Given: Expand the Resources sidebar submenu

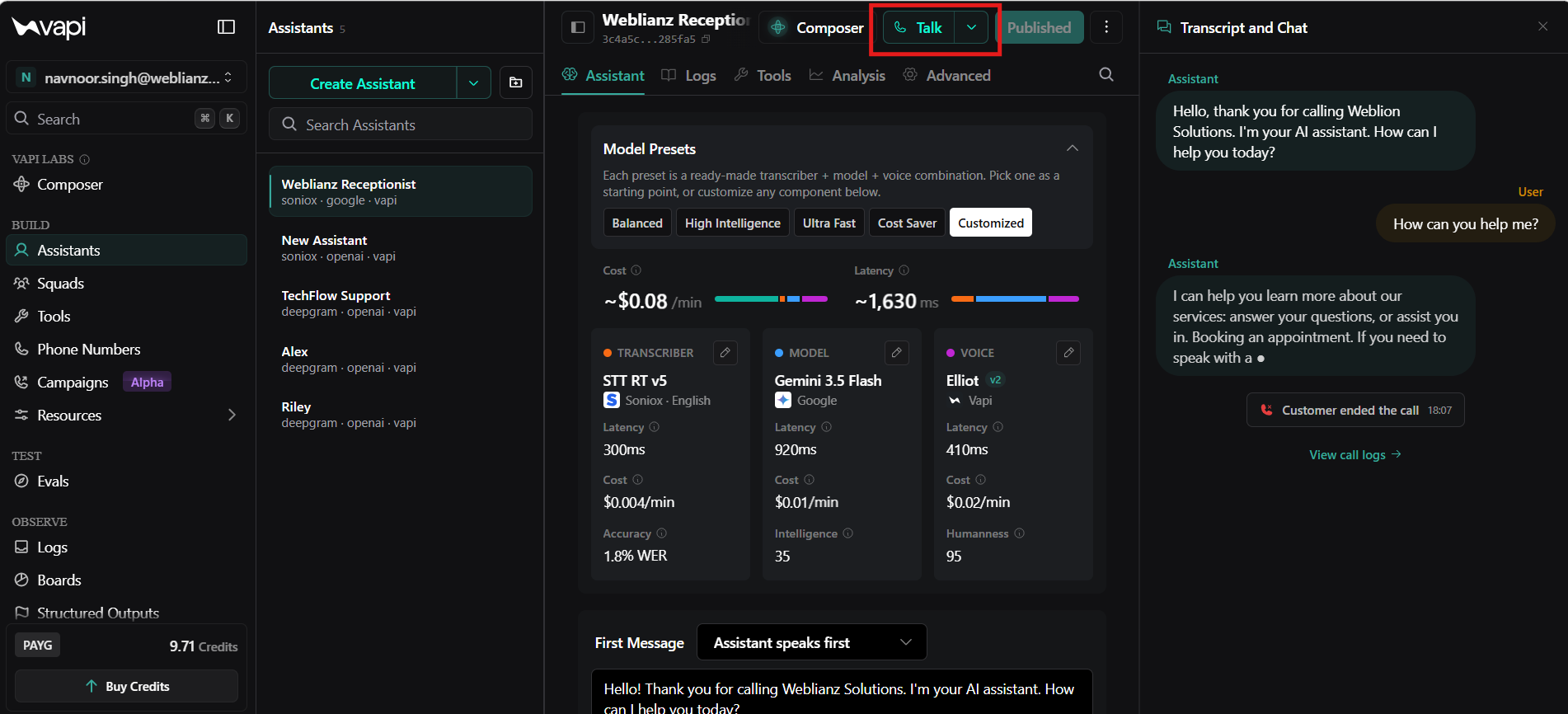Looking at the screenshot, I should point(232,415).
